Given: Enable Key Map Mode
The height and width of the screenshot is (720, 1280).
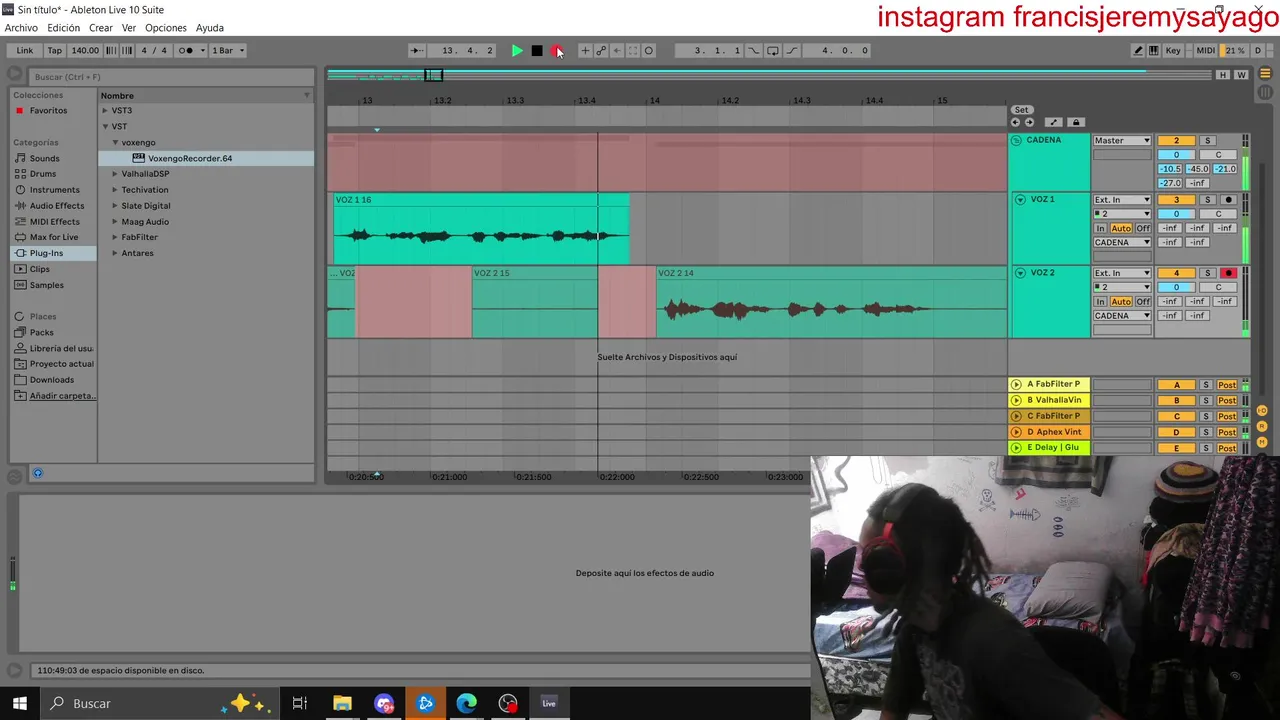Looking at the screenshot, I should (1173, 50).
